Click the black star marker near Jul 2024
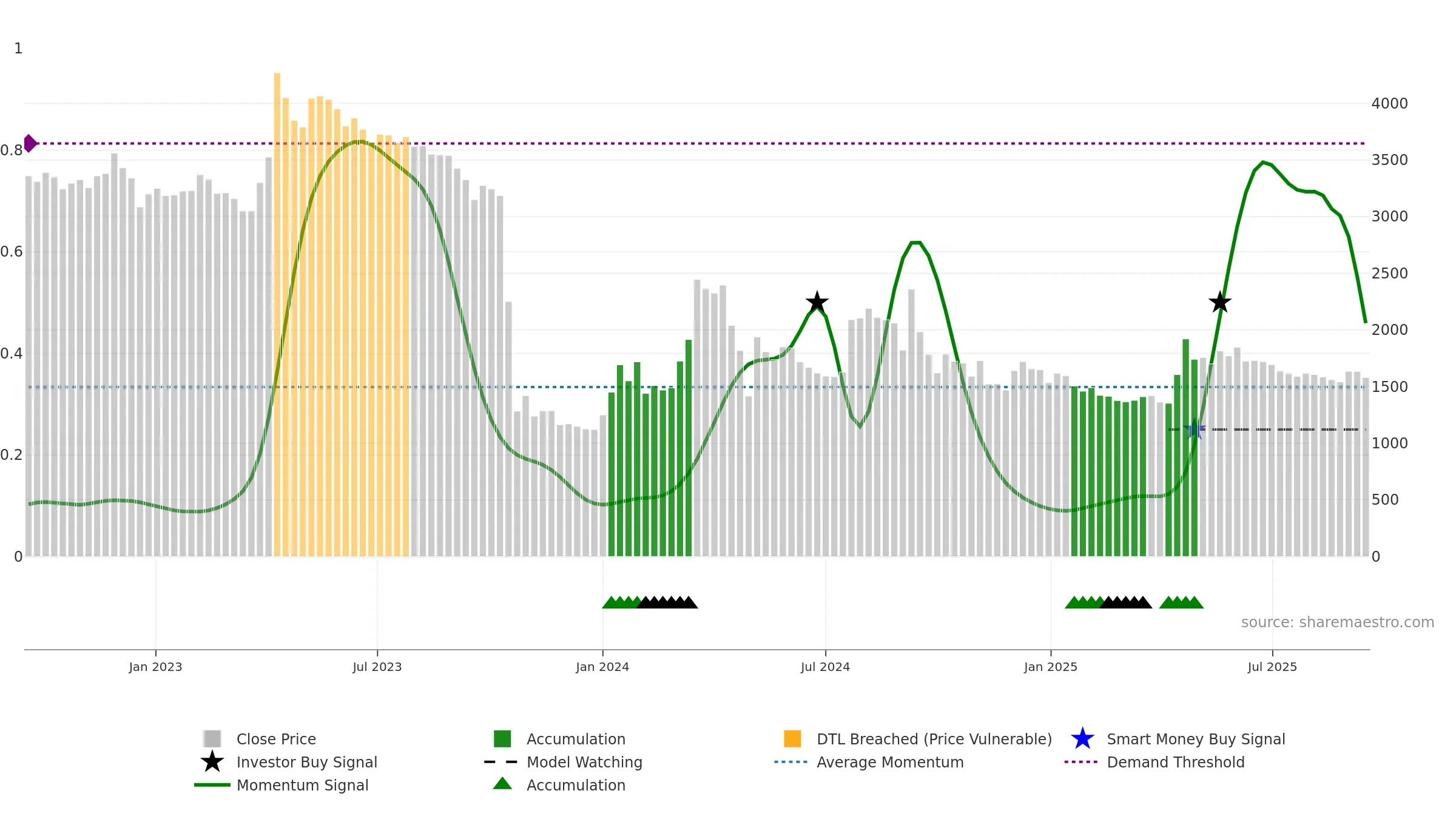 [817, 302]
